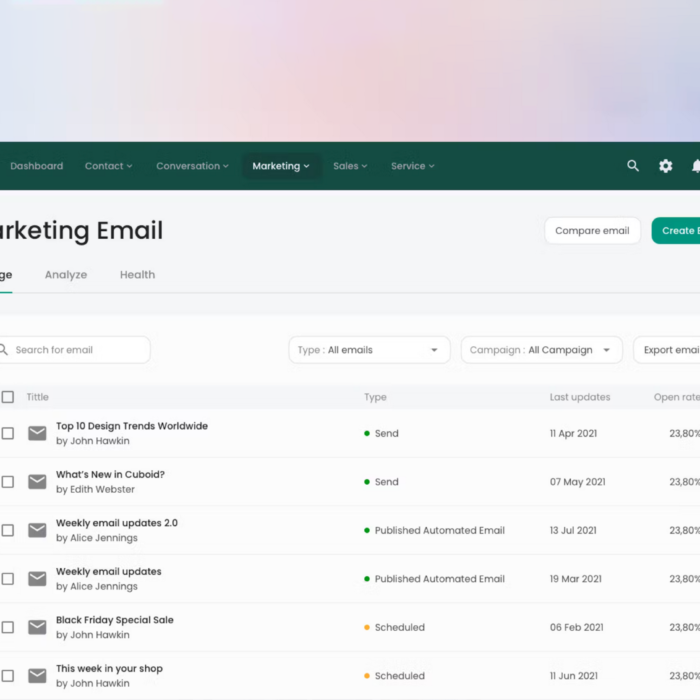The image size is (700, 700).
Task: Click envelope icon for Black Friday Special Sale
Action: coord(37,627)
